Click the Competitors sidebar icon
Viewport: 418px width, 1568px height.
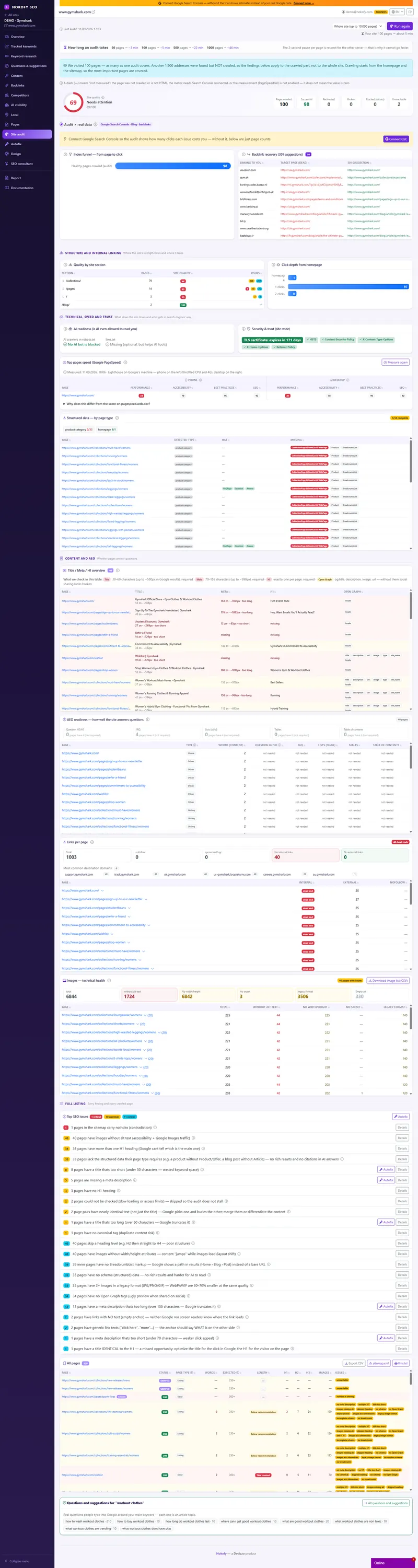tap(6, 95)
